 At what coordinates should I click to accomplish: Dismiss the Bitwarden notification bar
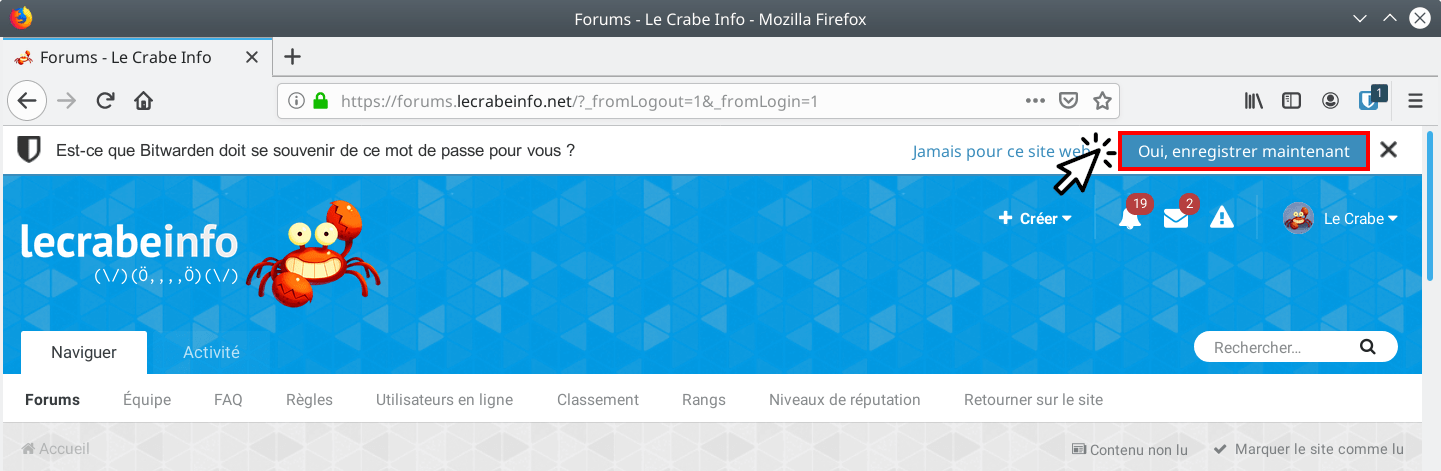[x=1388, y=150]
